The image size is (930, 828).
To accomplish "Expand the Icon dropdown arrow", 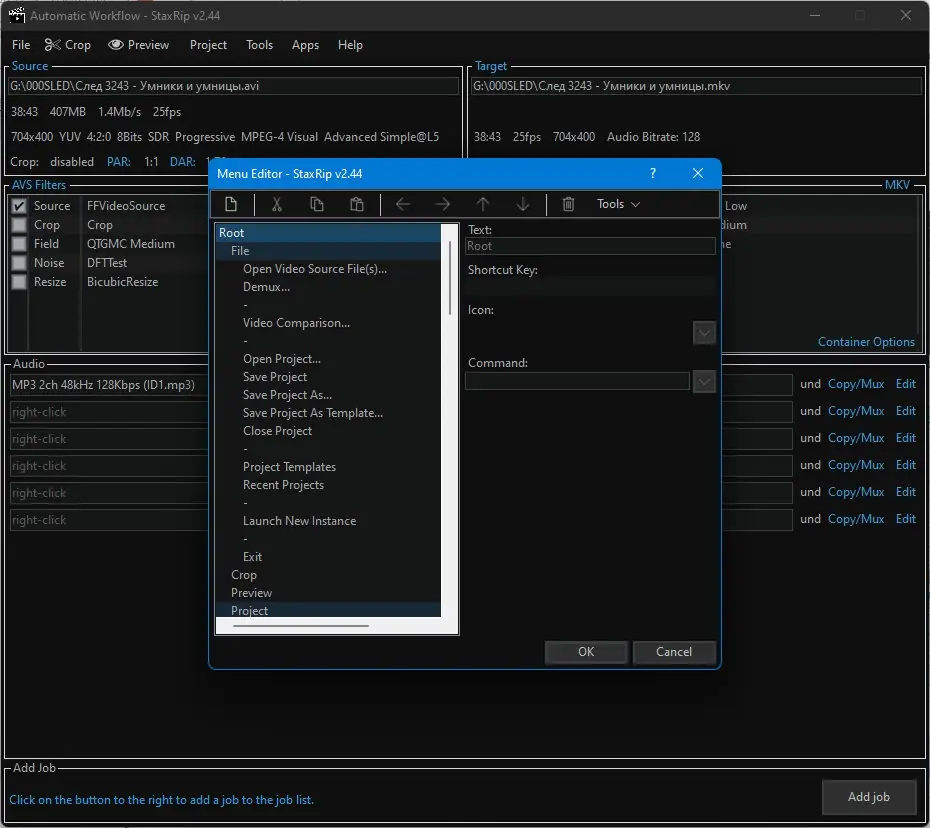I will [704, 332].
